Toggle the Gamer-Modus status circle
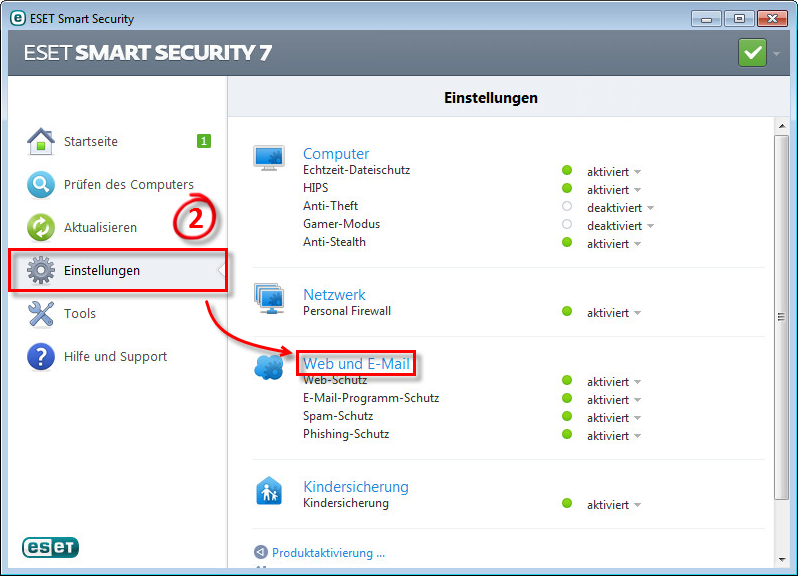 pos(567,226)
